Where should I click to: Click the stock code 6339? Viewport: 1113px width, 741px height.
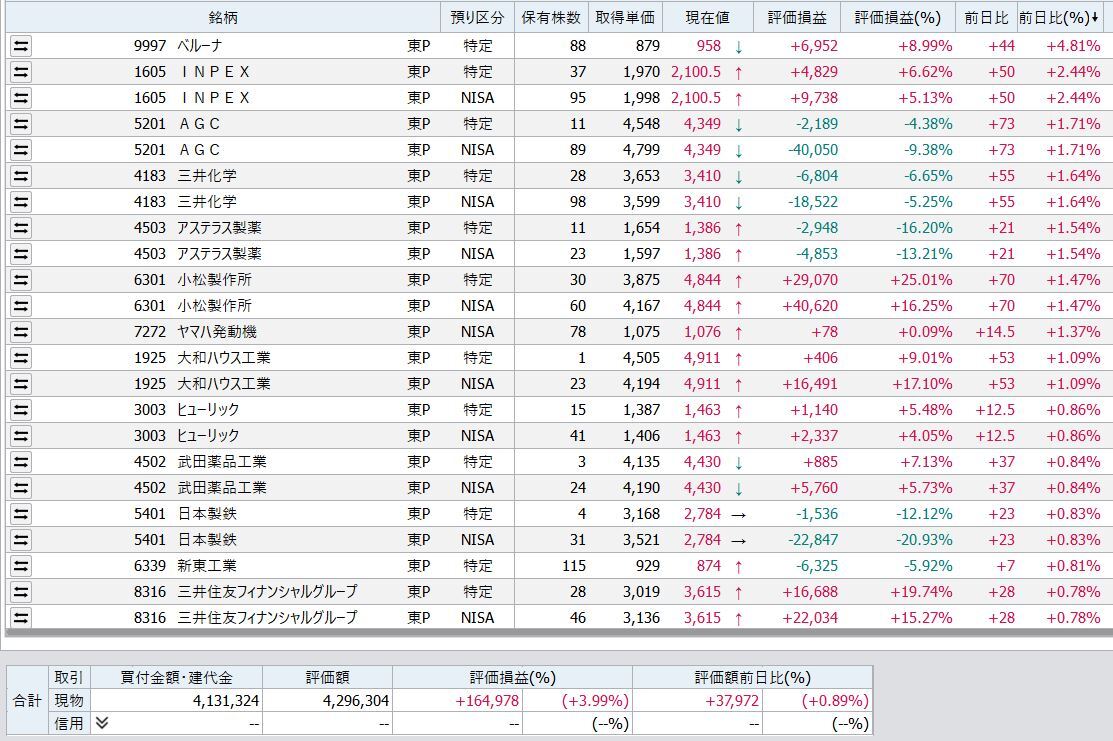tap(150, 566)
